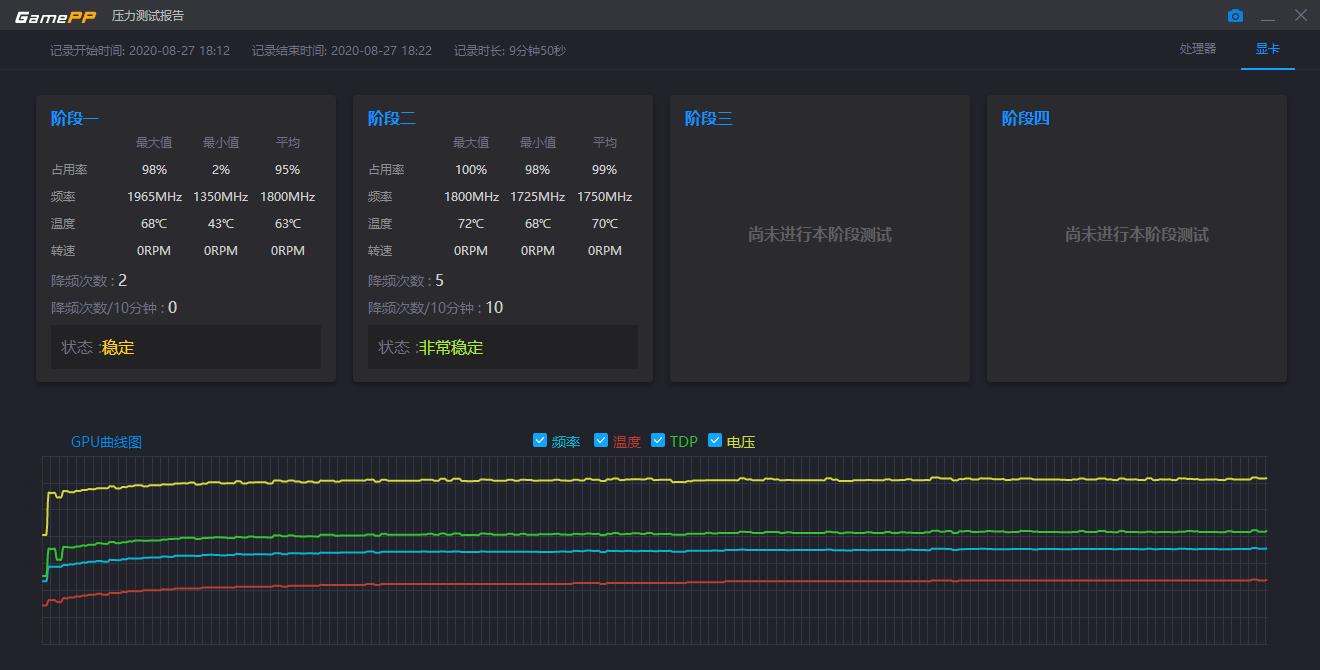Toggle the TDP curve checkbox off
Viewport: 1320px width, 670px height.
point(658,439)
